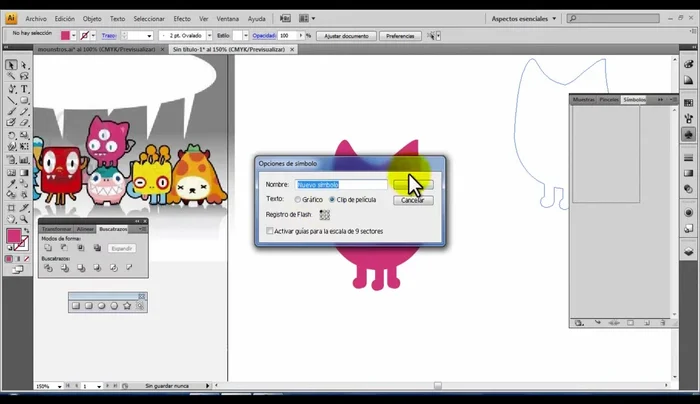
Task: Select the Selection arrow tool
Action: point(11,65)
